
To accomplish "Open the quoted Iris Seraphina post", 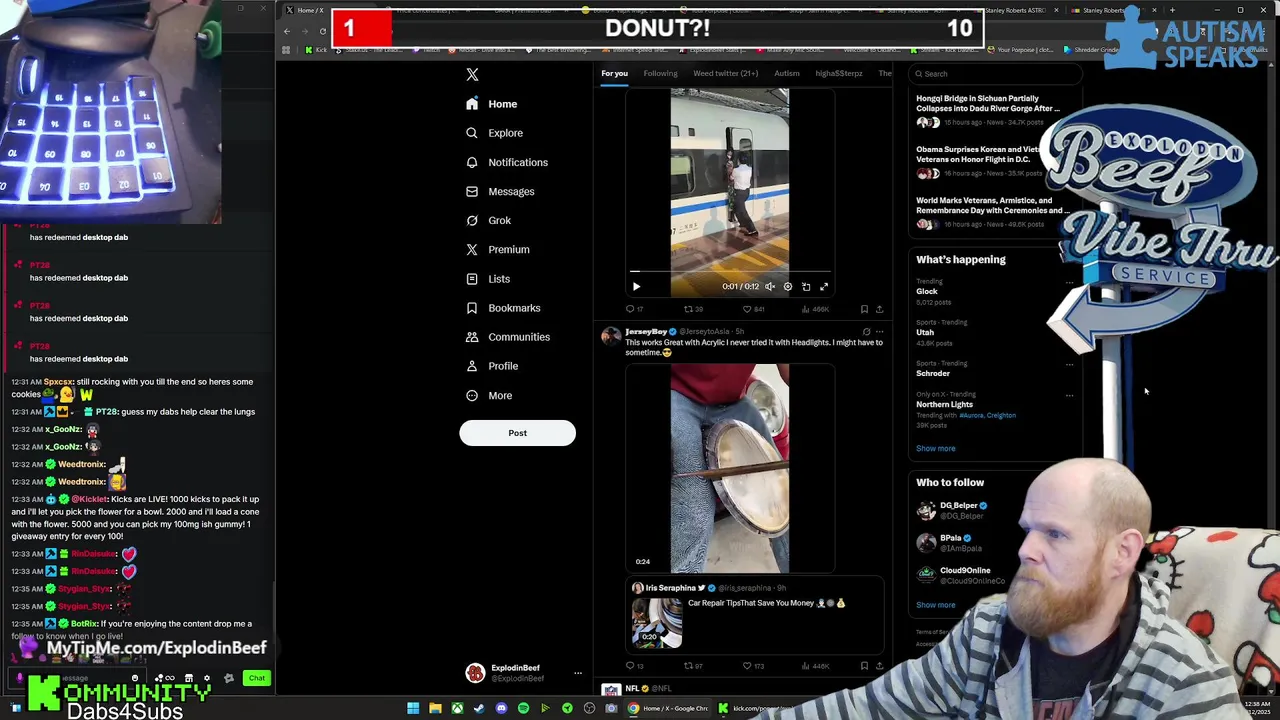I will 755,615.
